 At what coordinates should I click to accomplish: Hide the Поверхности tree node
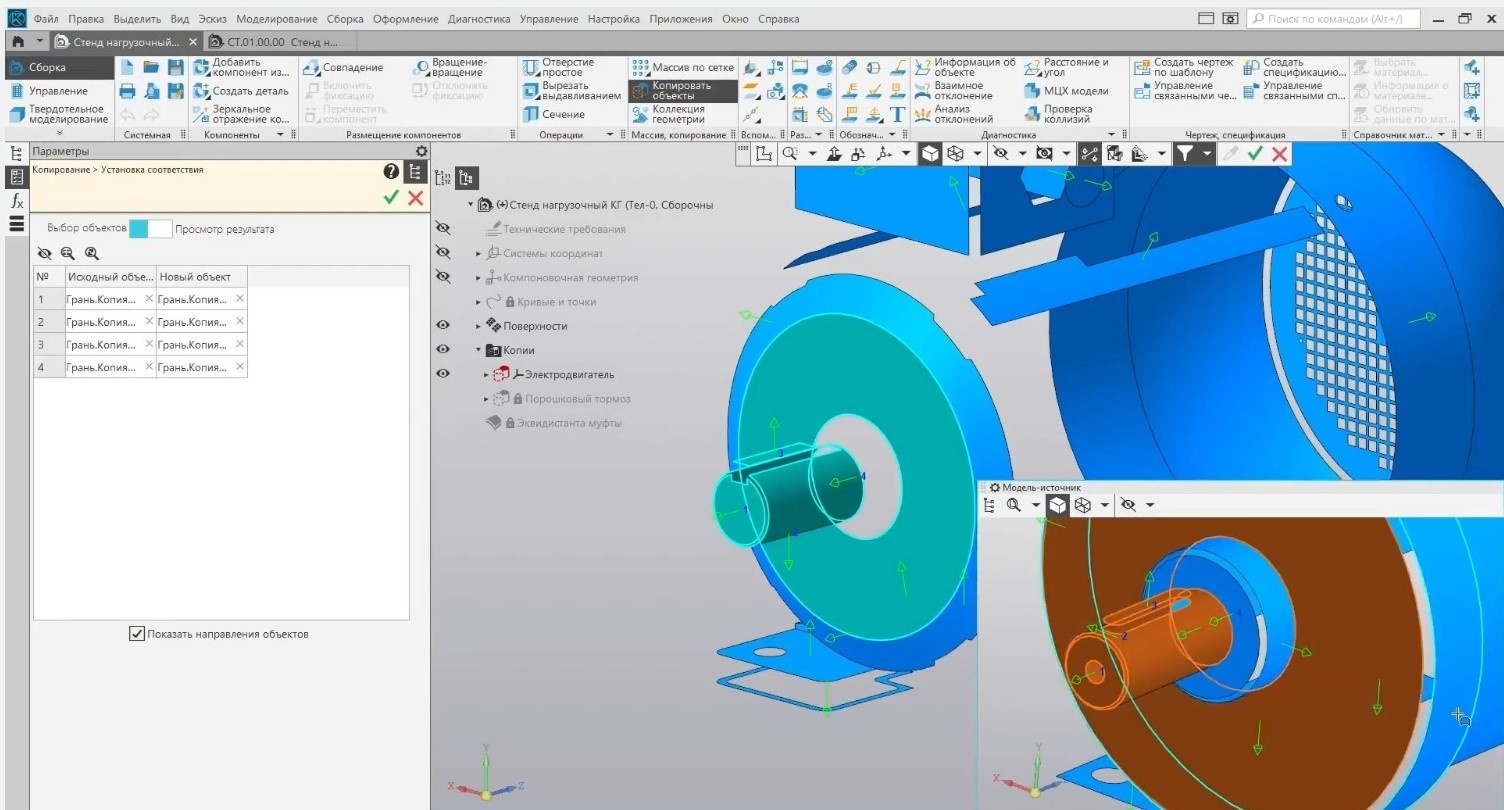click(443, 325)
